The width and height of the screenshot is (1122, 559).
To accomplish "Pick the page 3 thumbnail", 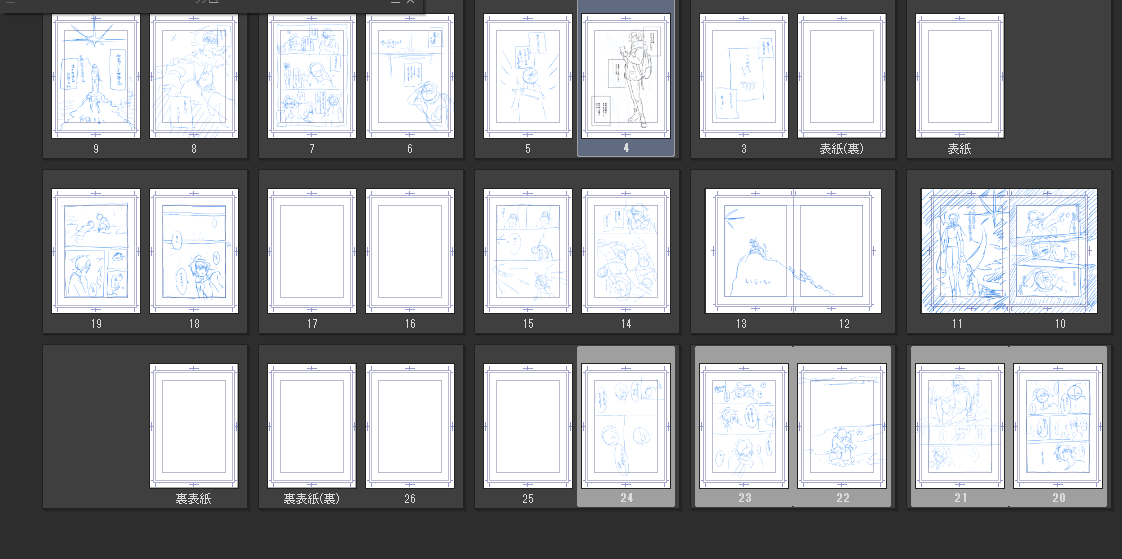I will pos(744,76).
